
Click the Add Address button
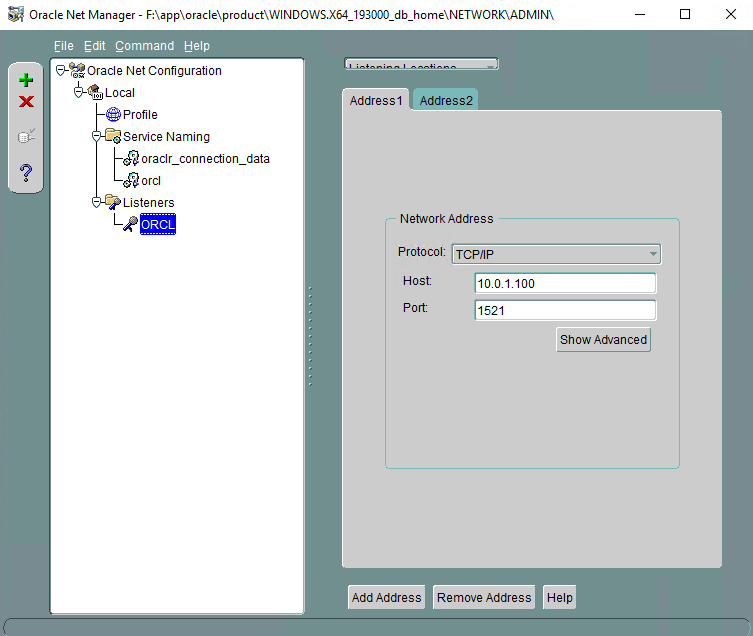click(387, 597)
